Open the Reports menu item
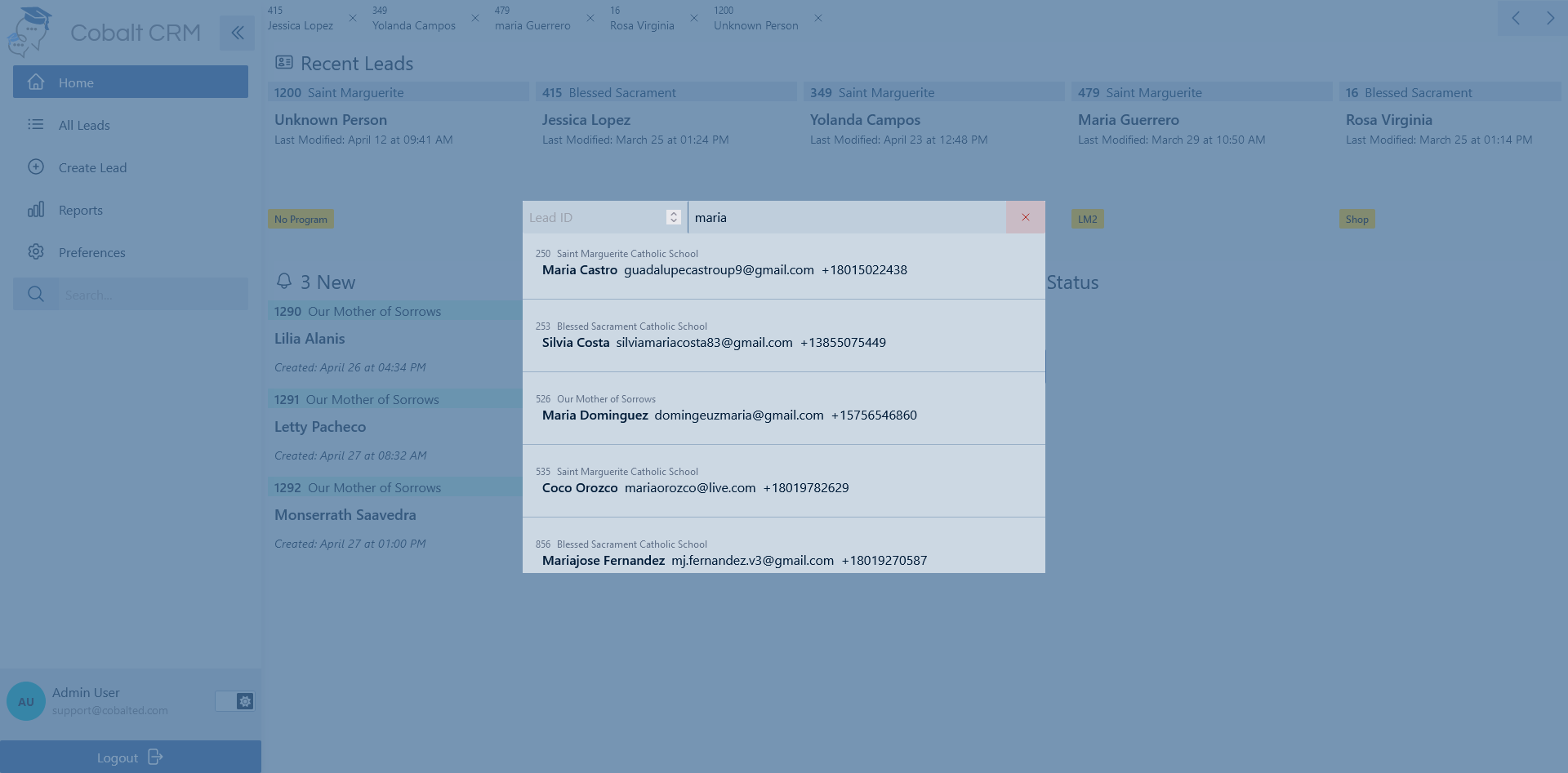The width and height of the screenshot is (1568, 773). [80, 210]
